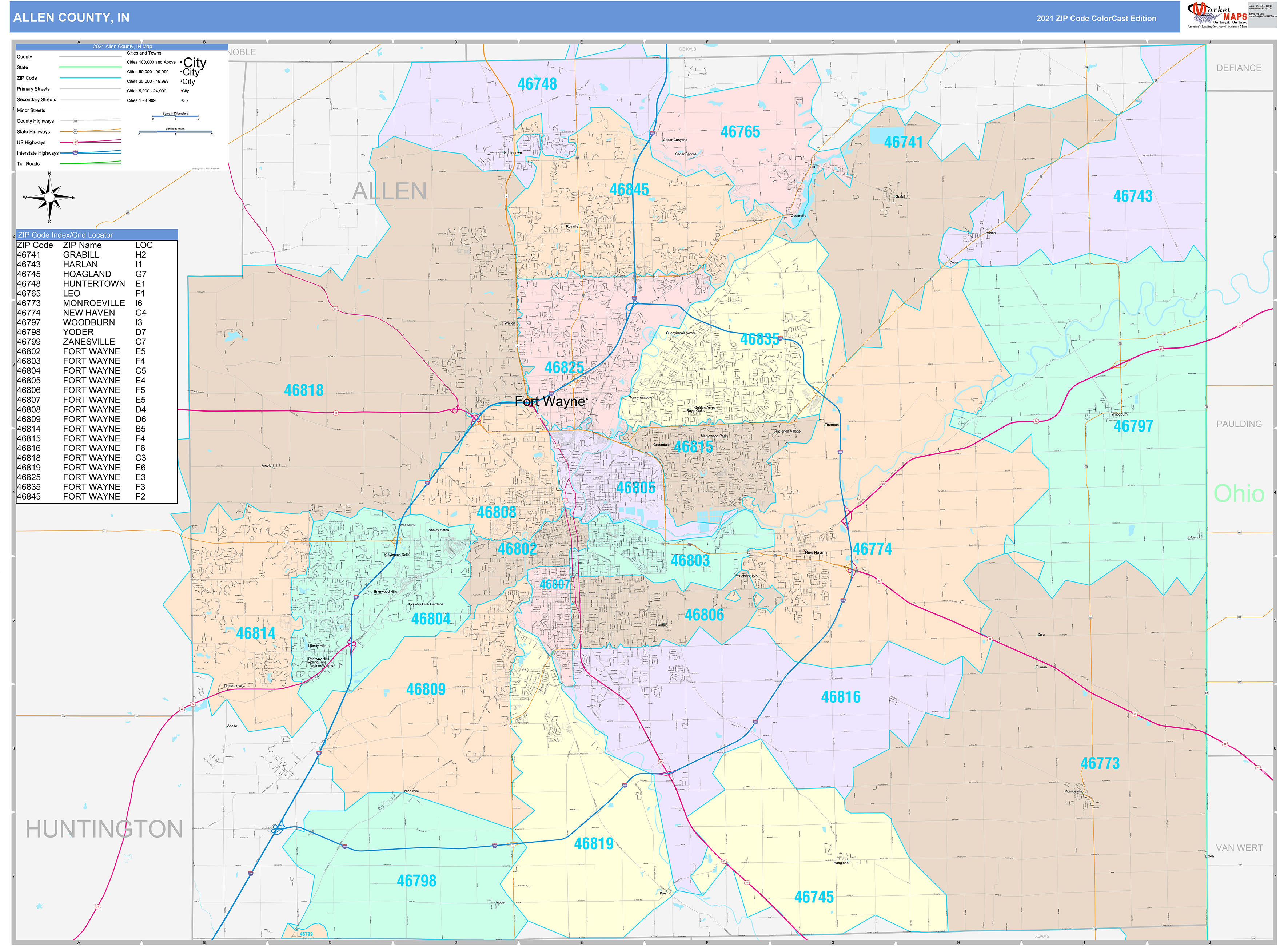Click the ZIP Code legend cyan line sample
This screenshot has width=1288, height=946.
(x=91, y=78)
